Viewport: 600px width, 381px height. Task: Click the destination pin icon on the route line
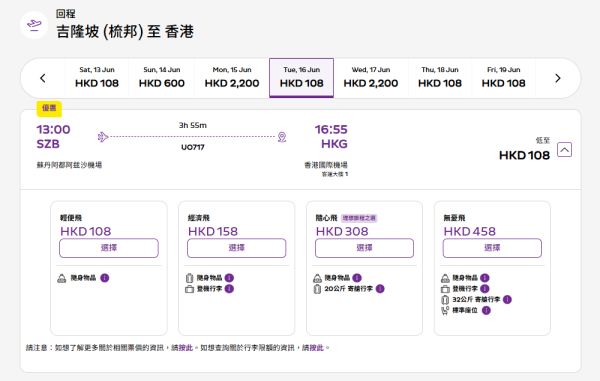click(282, 137)
